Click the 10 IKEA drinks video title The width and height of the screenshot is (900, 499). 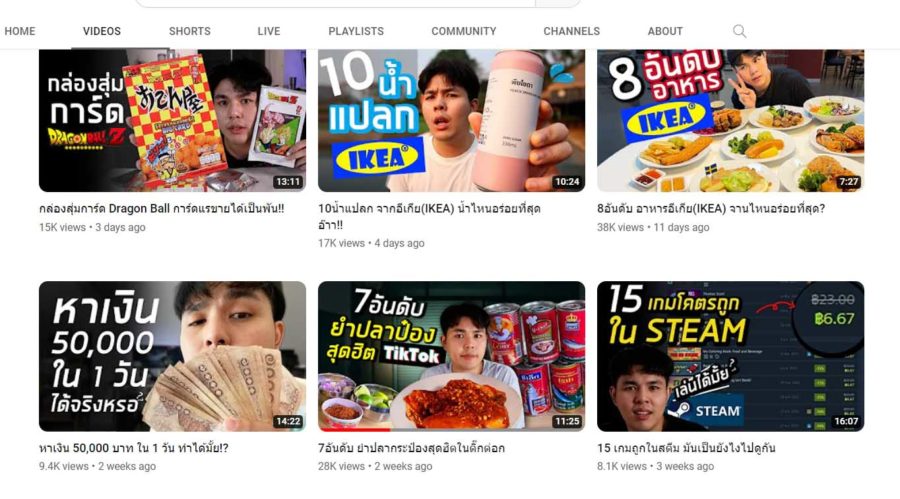coord(429,216)
